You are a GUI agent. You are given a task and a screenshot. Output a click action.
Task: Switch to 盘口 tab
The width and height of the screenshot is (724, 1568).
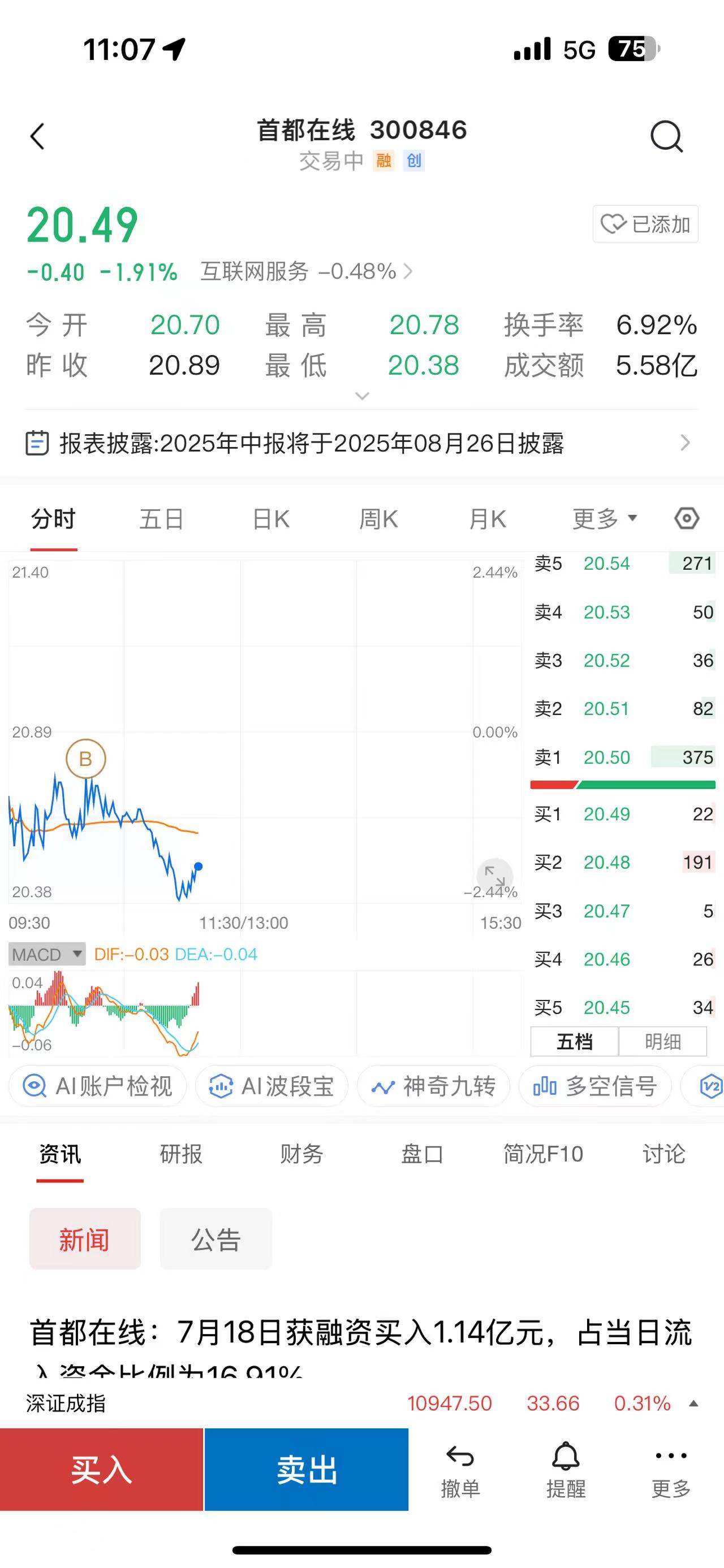[422, 1154]
